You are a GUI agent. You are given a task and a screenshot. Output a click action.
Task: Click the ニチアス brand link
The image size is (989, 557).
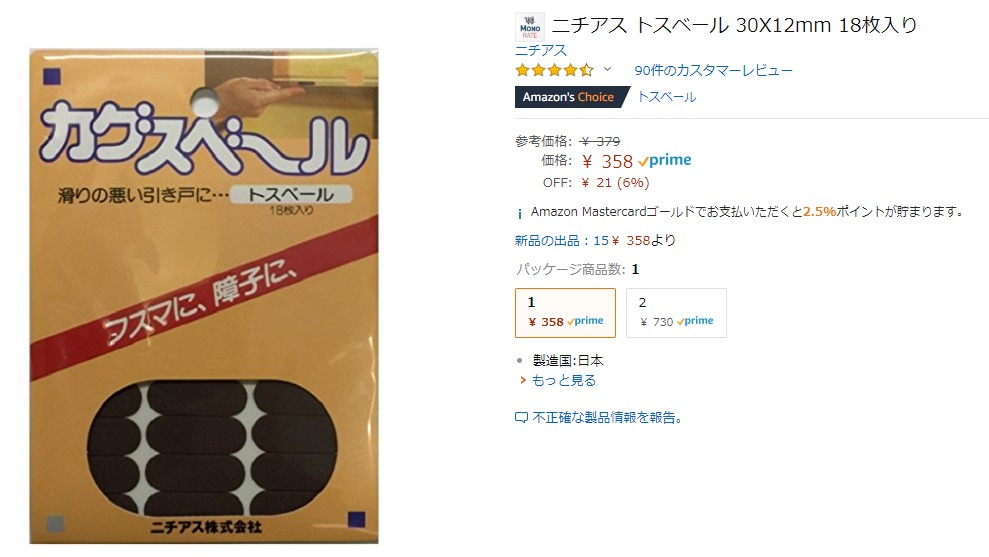coord(541,50)
